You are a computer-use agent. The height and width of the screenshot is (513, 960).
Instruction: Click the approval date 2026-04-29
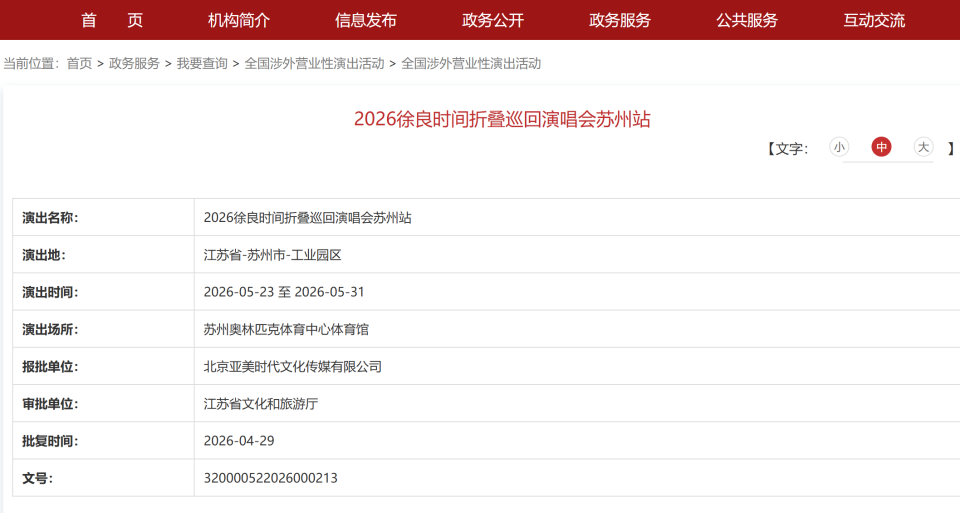[x=239, y=441]
